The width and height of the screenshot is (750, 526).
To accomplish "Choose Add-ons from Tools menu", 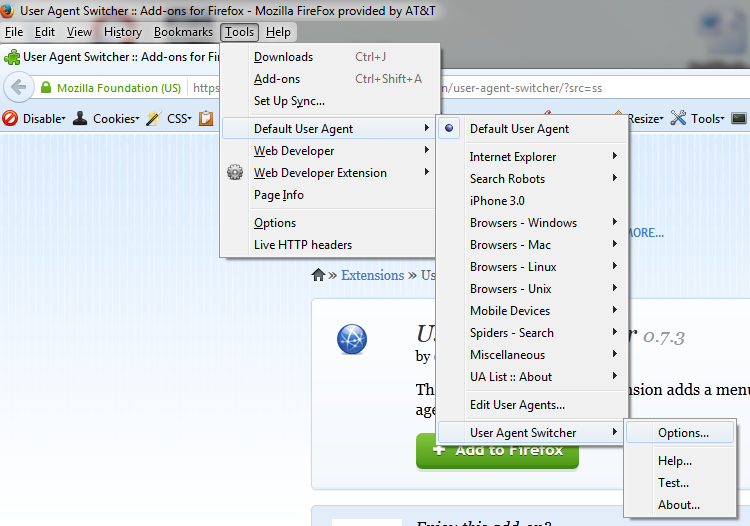I will pyautogui.click(x=330, y=79).
